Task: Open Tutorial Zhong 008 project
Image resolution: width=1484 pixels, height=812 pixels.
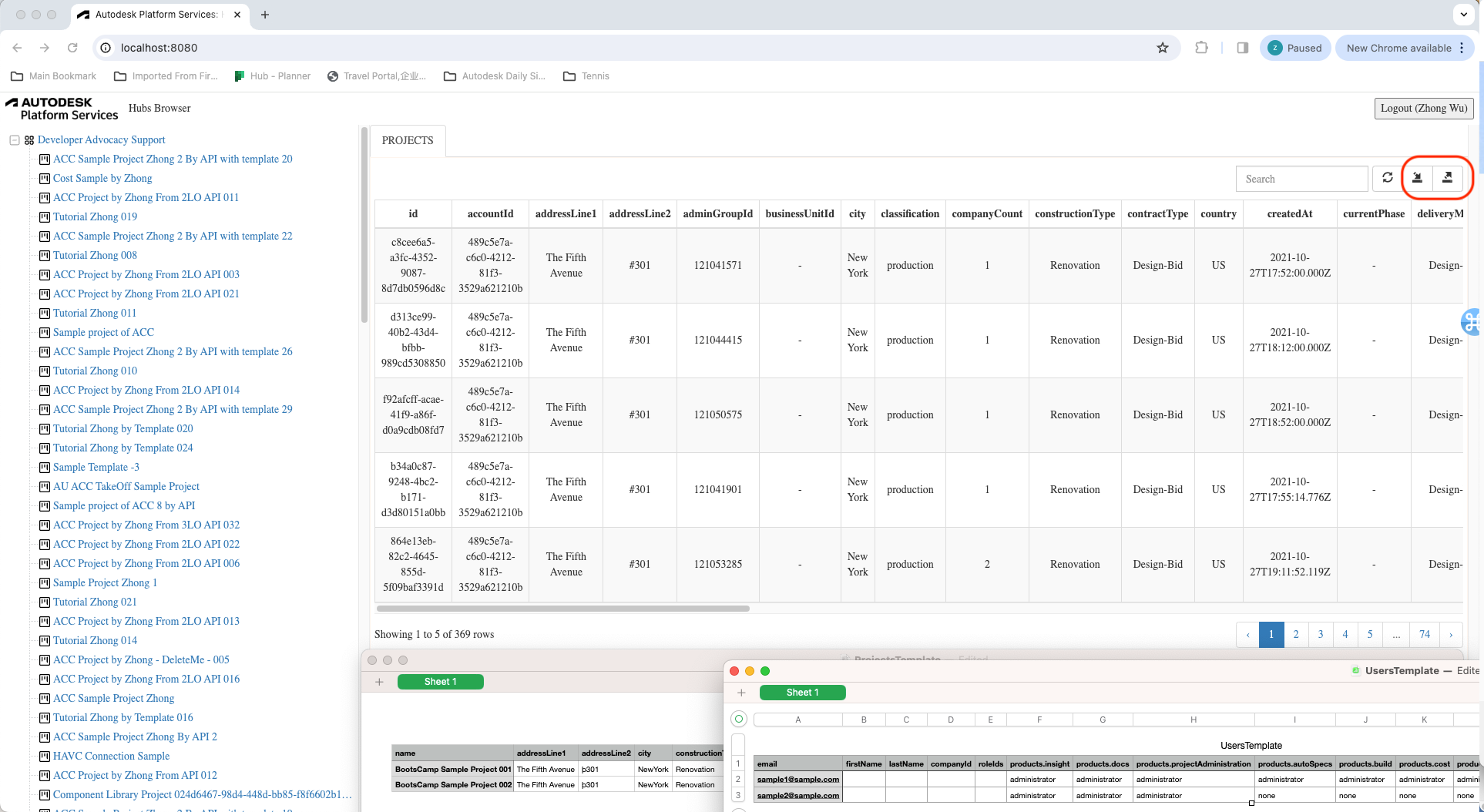Action: point(95,256)
